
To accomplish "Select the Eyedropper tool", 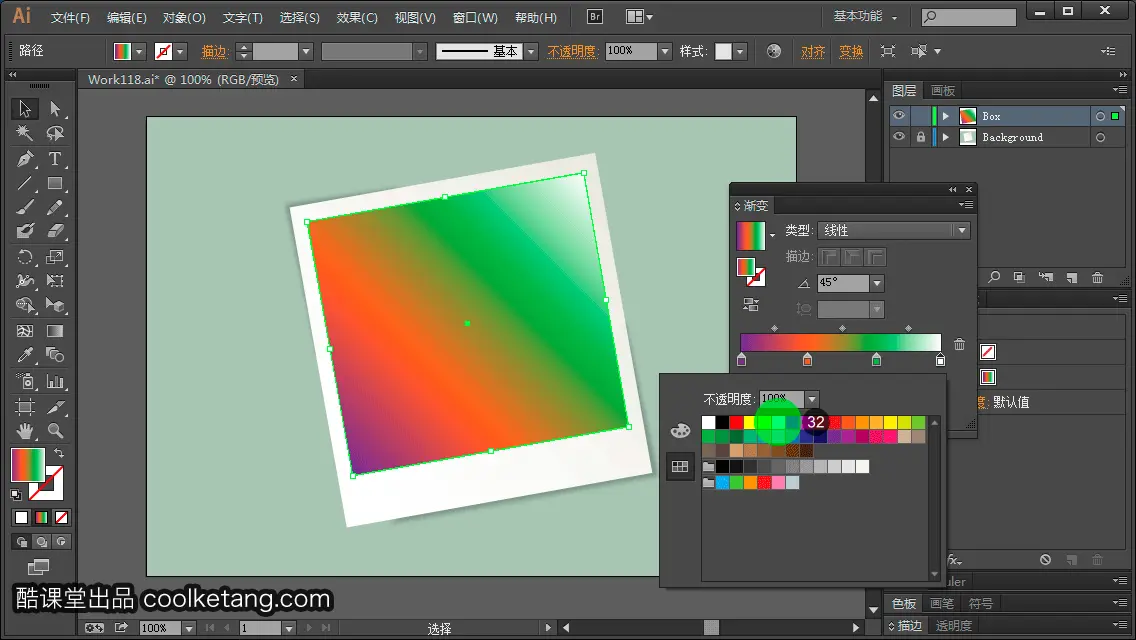I will coord(25,356).
